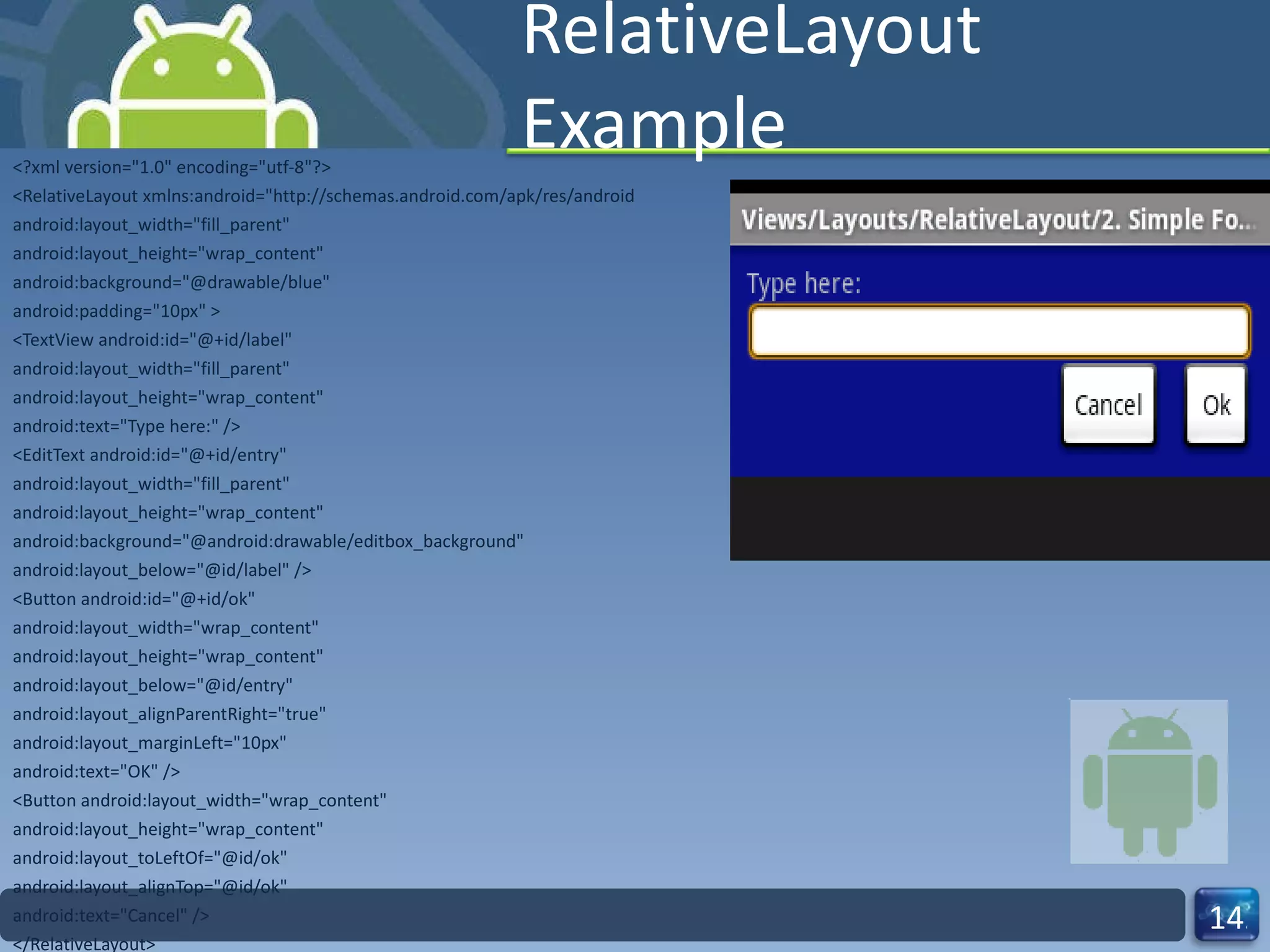Image resolution: width=1270 pixels, height=952 pixels.
Task: Click the 'android:layout_below="@id/label" />' line
Action: coord(162,570)
